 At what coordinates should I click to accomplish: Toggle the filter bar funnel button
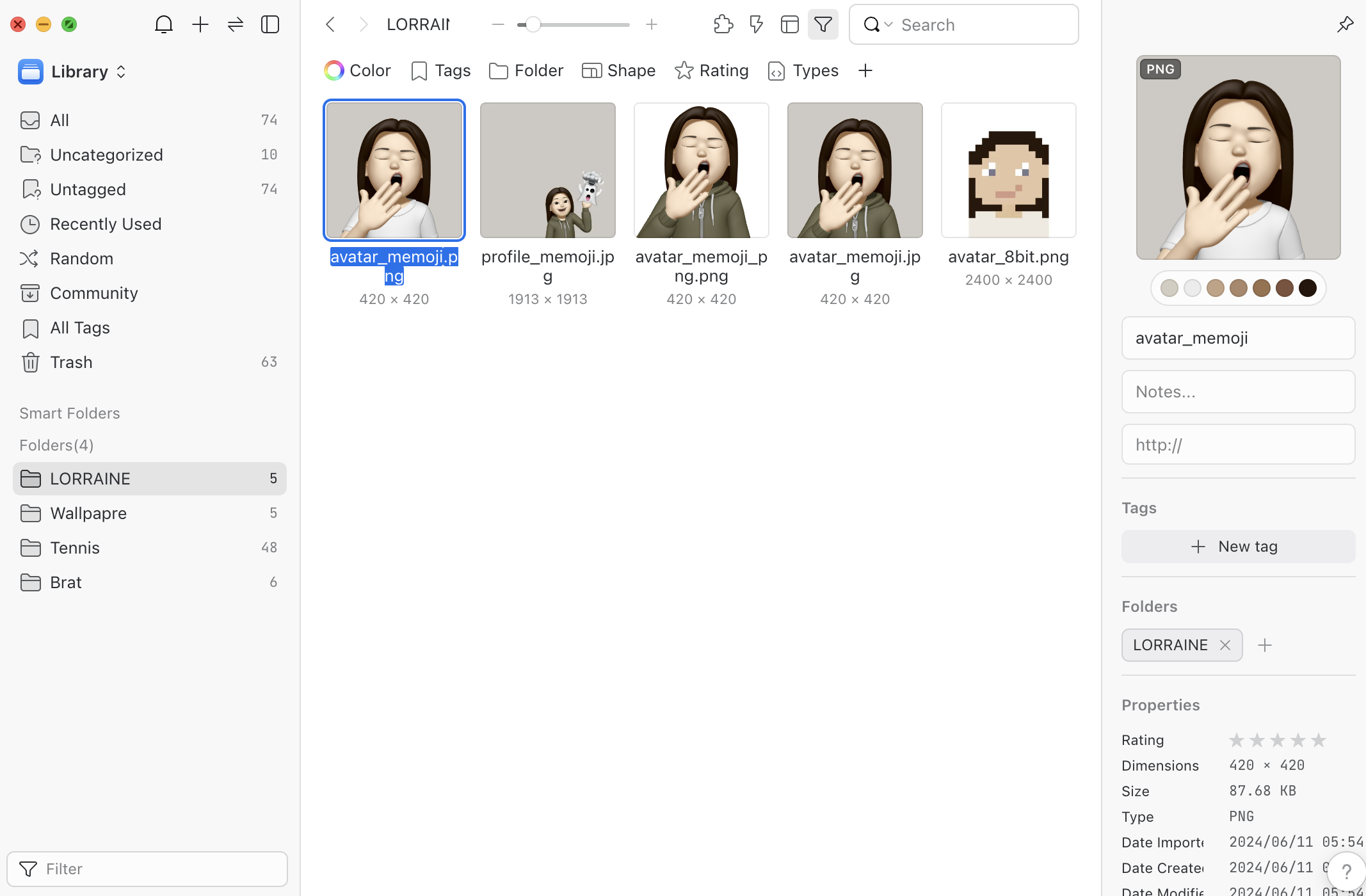[823, 24]
